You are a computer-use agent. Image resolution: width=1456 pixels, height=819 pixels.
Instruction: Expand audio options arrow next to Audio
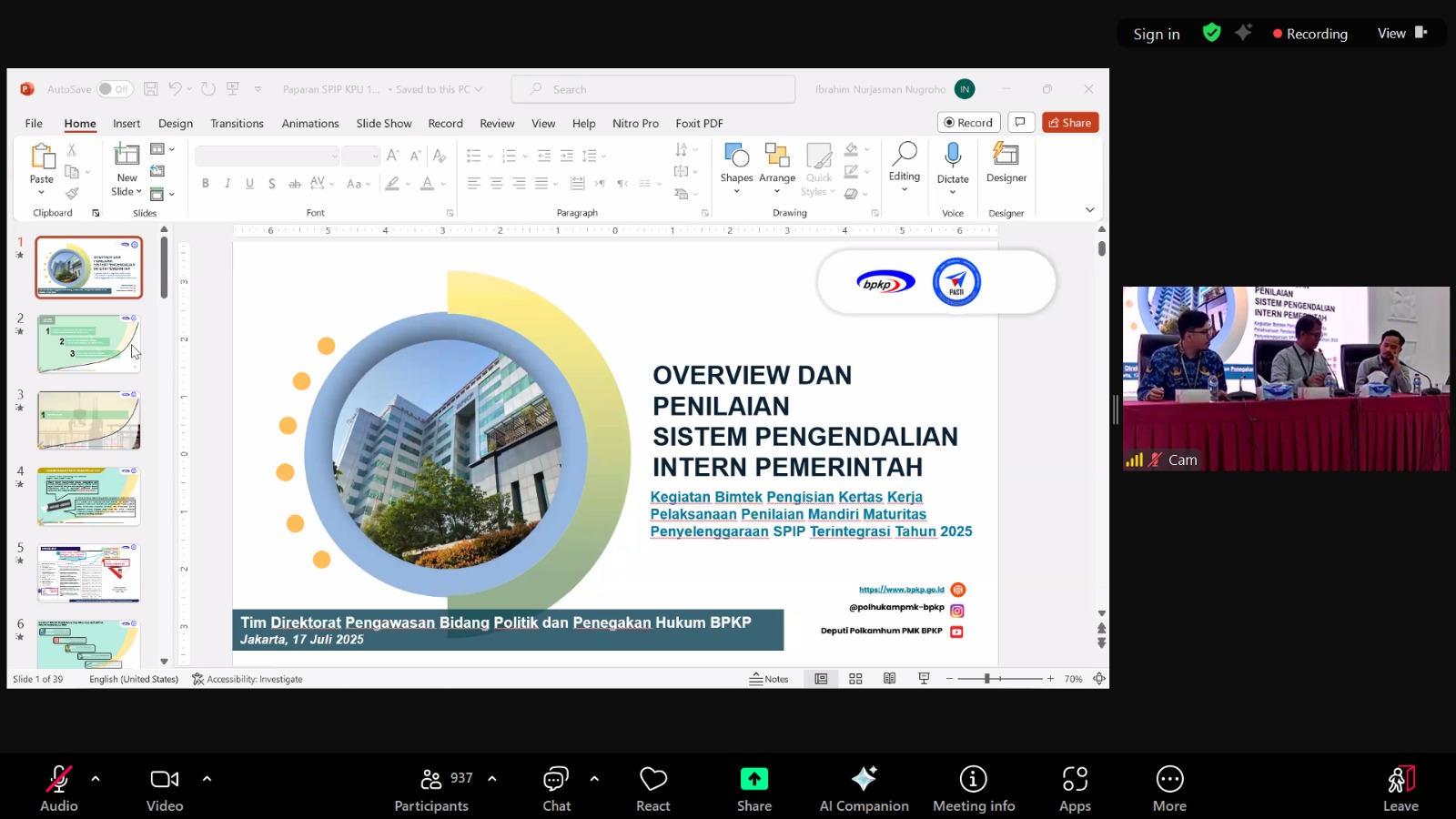(x=96, y=779)
